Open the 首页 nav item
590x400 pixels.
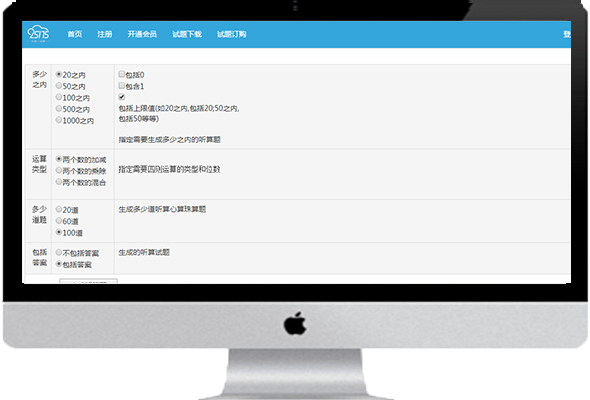click(75, 34)
